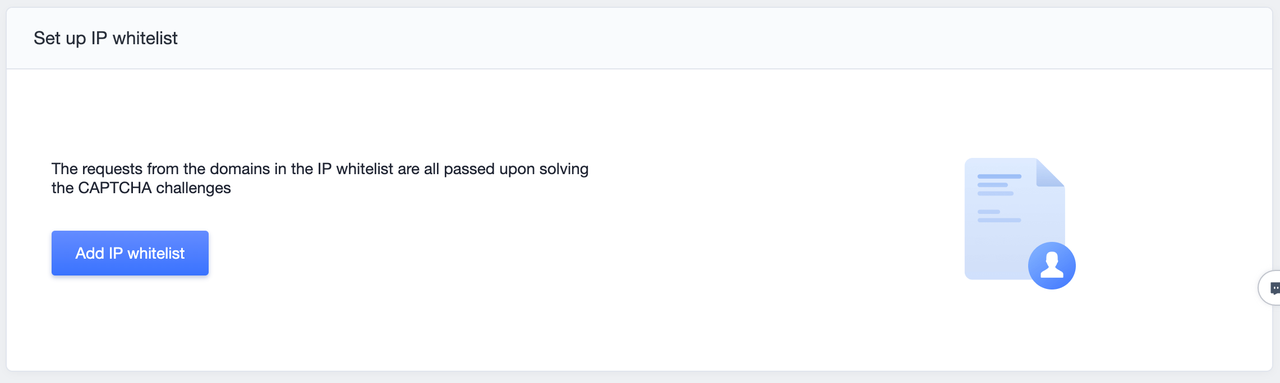Click the description text about IP whitelist requests
This screenshot has height=383, width=1280.
coord(320,178)
